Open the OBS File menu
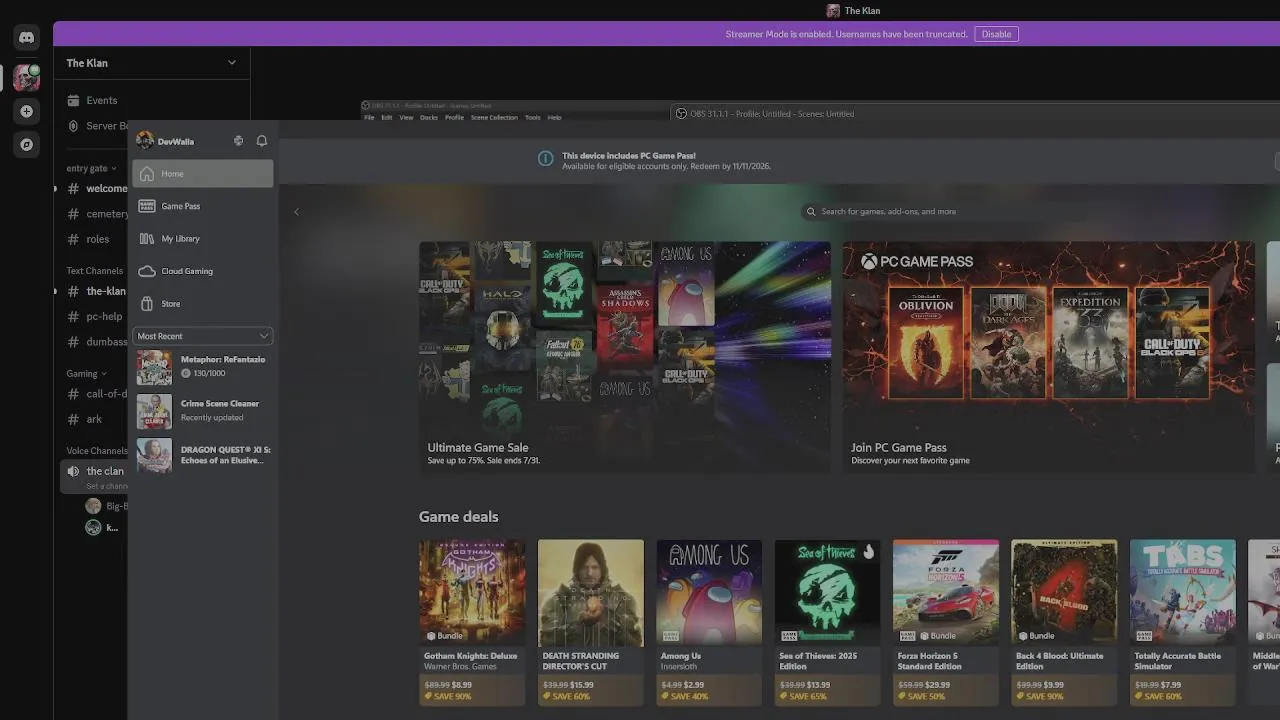Viewport: 1280px width, 720px height. [369, 117]
